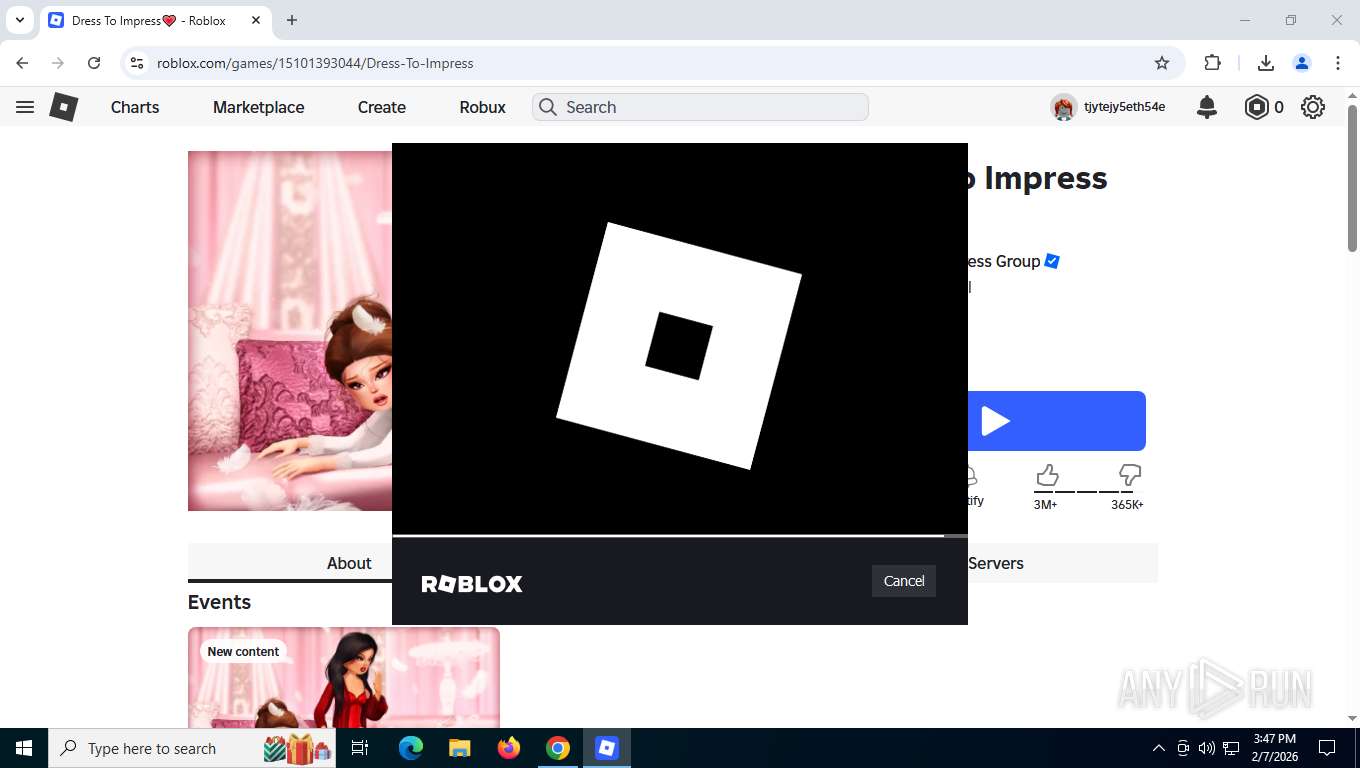Click the blue Play button
Image resolution: width=1360 pixels, height=768 pixels.
click(1056, 421)
